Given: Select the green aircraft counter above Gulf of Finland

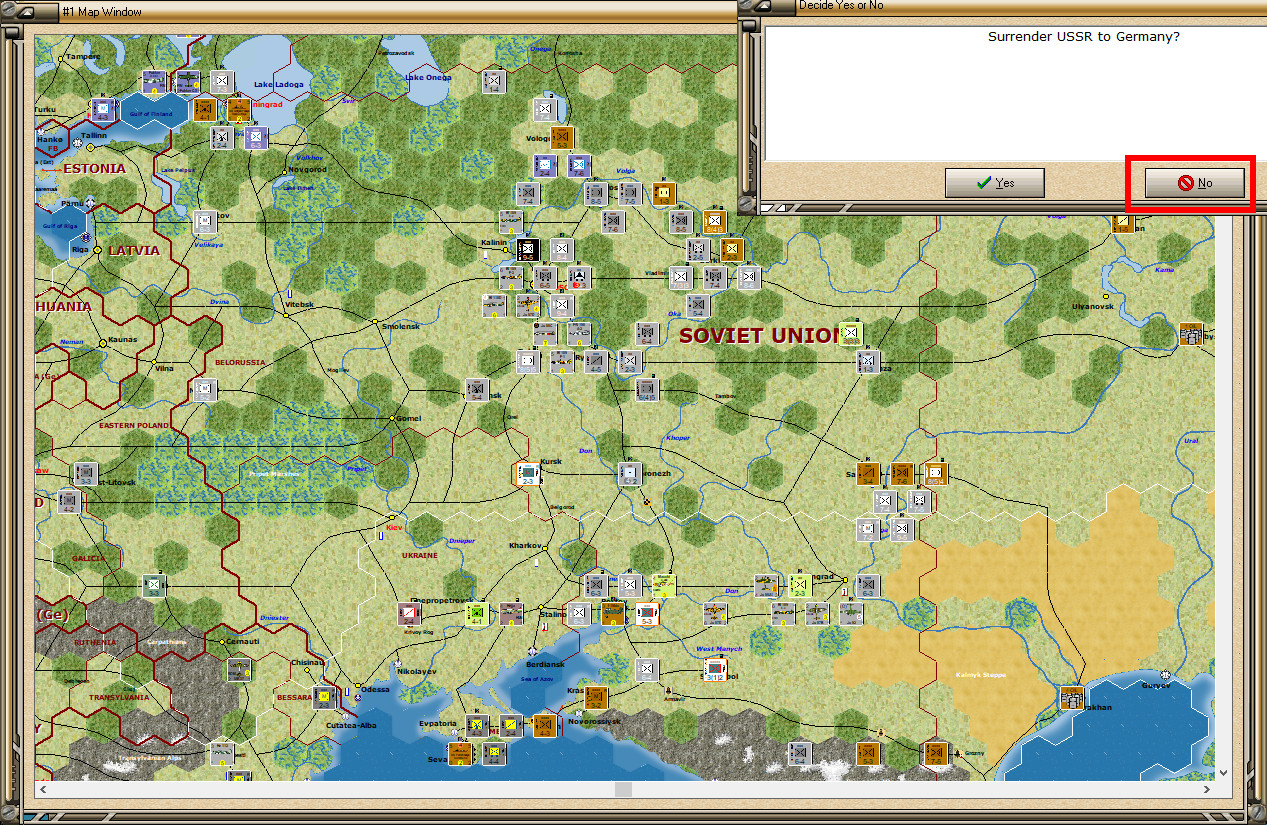Looking at the screenshot, I should [x=187, y=81].
